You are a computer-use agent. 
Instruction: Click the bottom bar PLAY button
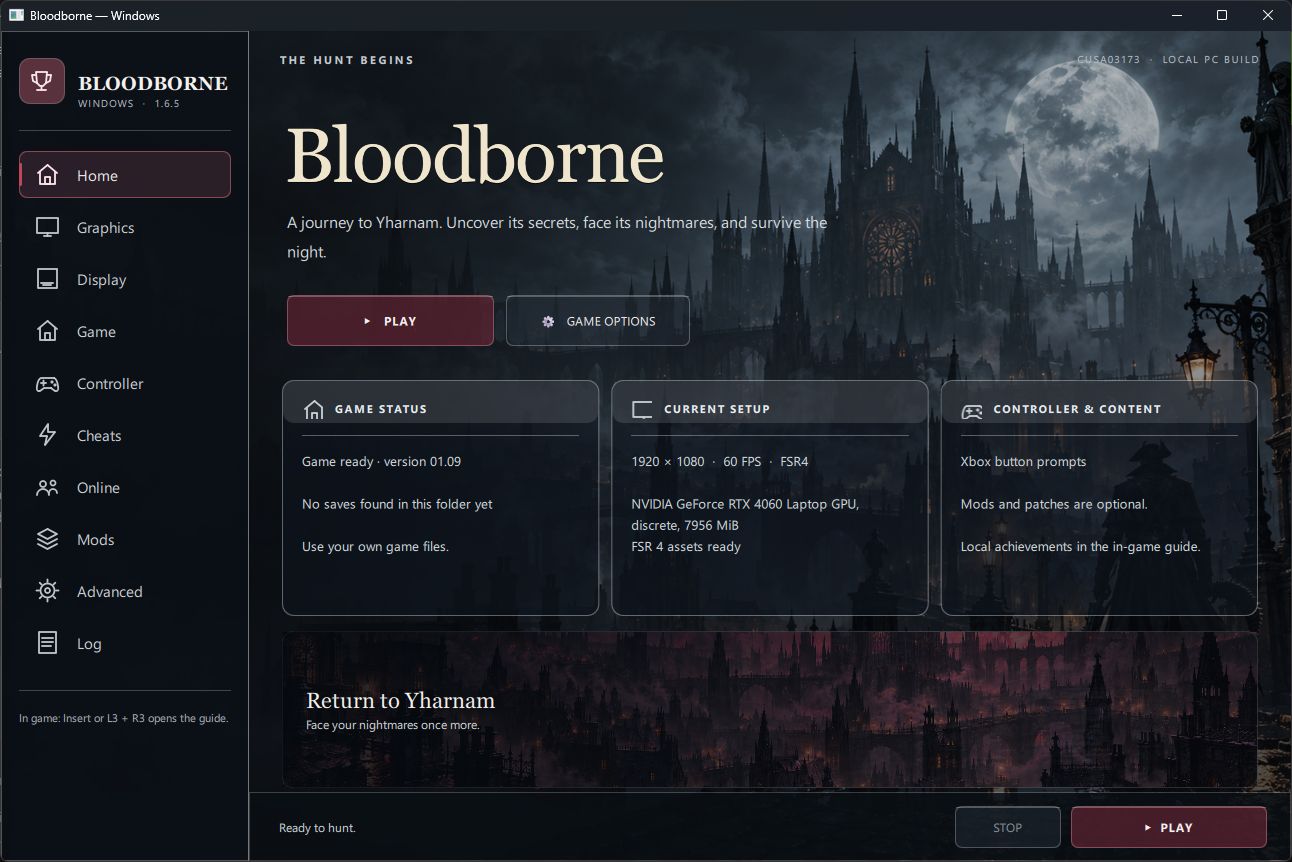coord(1168,827)
